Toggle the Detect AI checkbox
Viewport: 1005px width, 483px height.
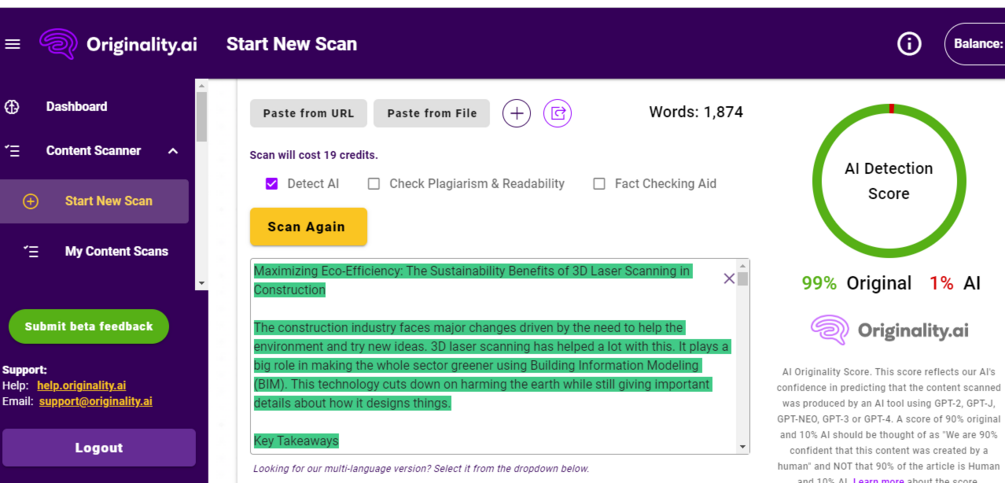[x=272, y=184]
